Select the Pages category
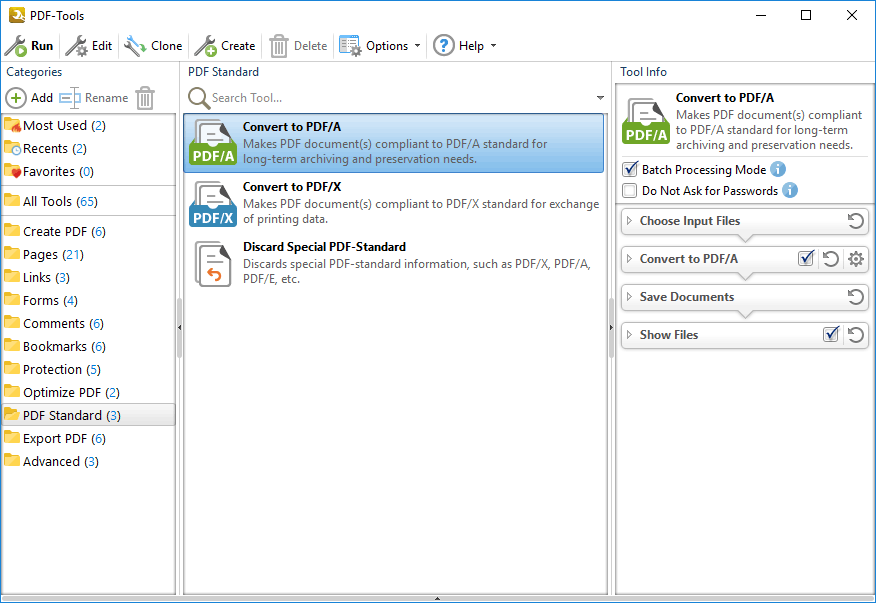 [x=88, y=254]
